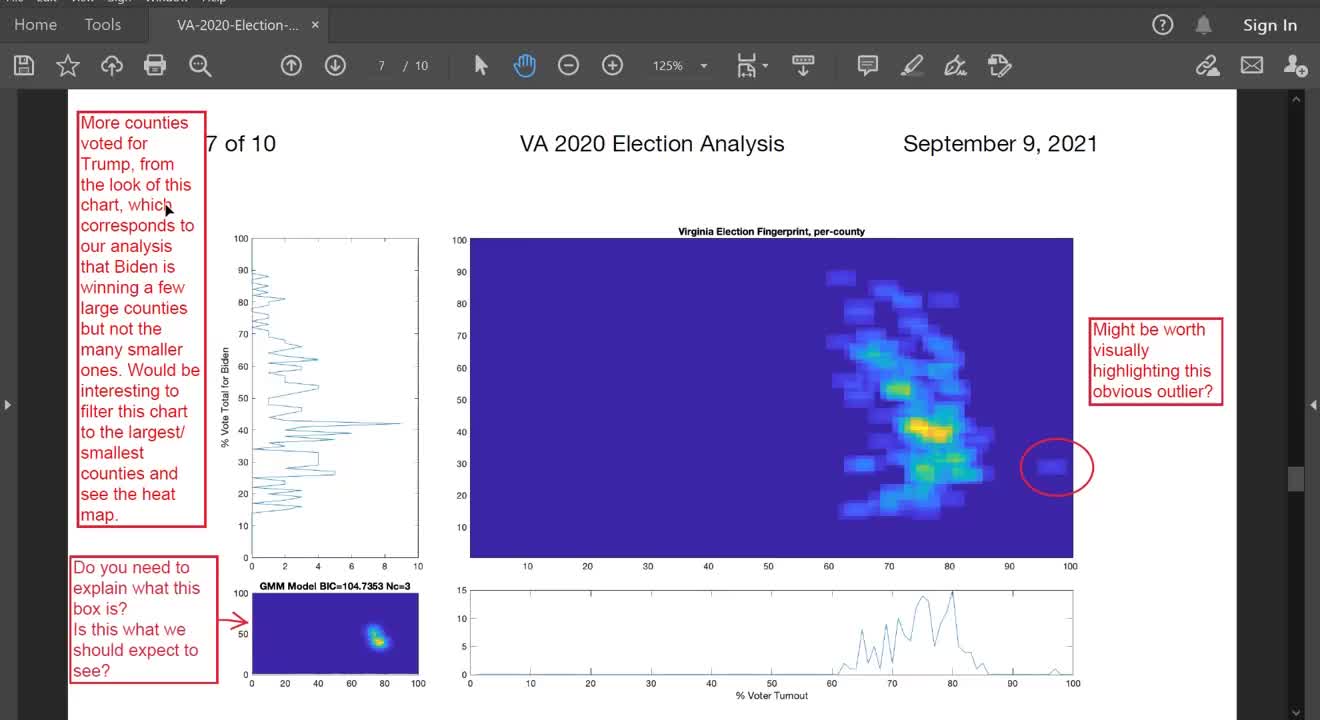Click the '7 of 10' page header text

click(x=240, y=144)
